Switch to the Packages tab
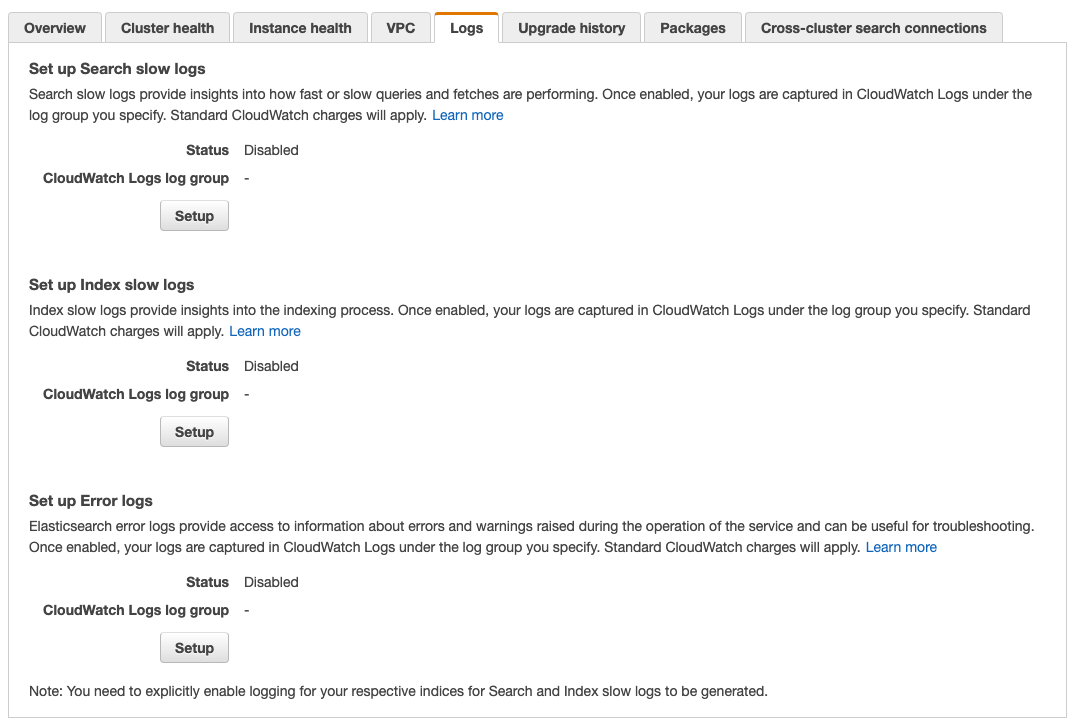Image resolution: width=1077 pixels, height=728 pixels. 693,28
